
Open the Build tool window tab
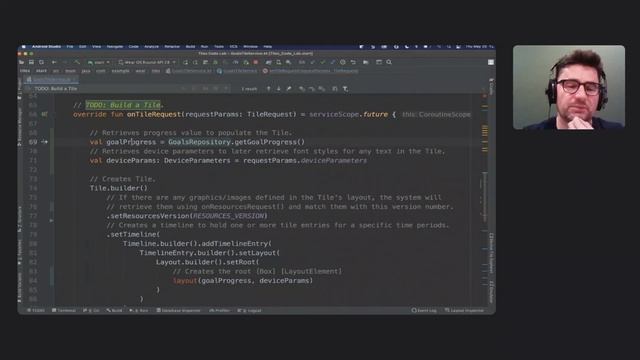(x=114, y=311)
